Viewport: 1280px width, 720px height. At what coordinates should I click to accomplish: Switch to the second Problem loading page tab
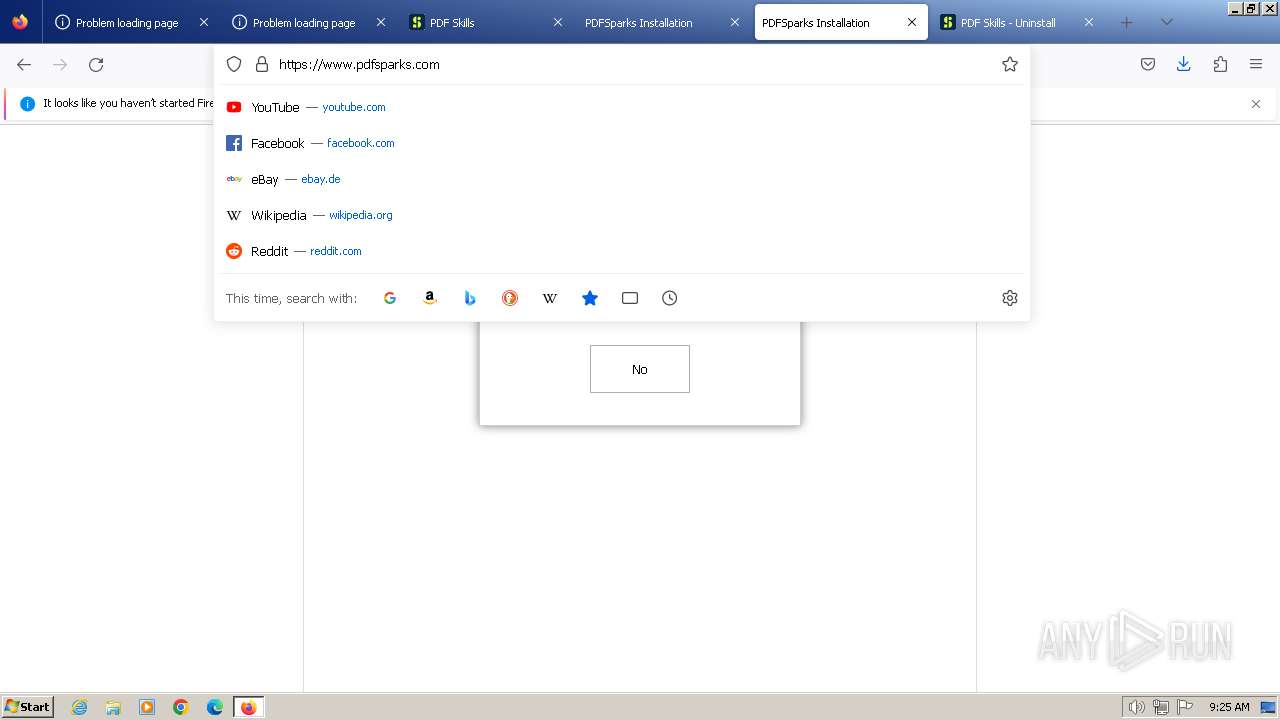coord(309,22)
